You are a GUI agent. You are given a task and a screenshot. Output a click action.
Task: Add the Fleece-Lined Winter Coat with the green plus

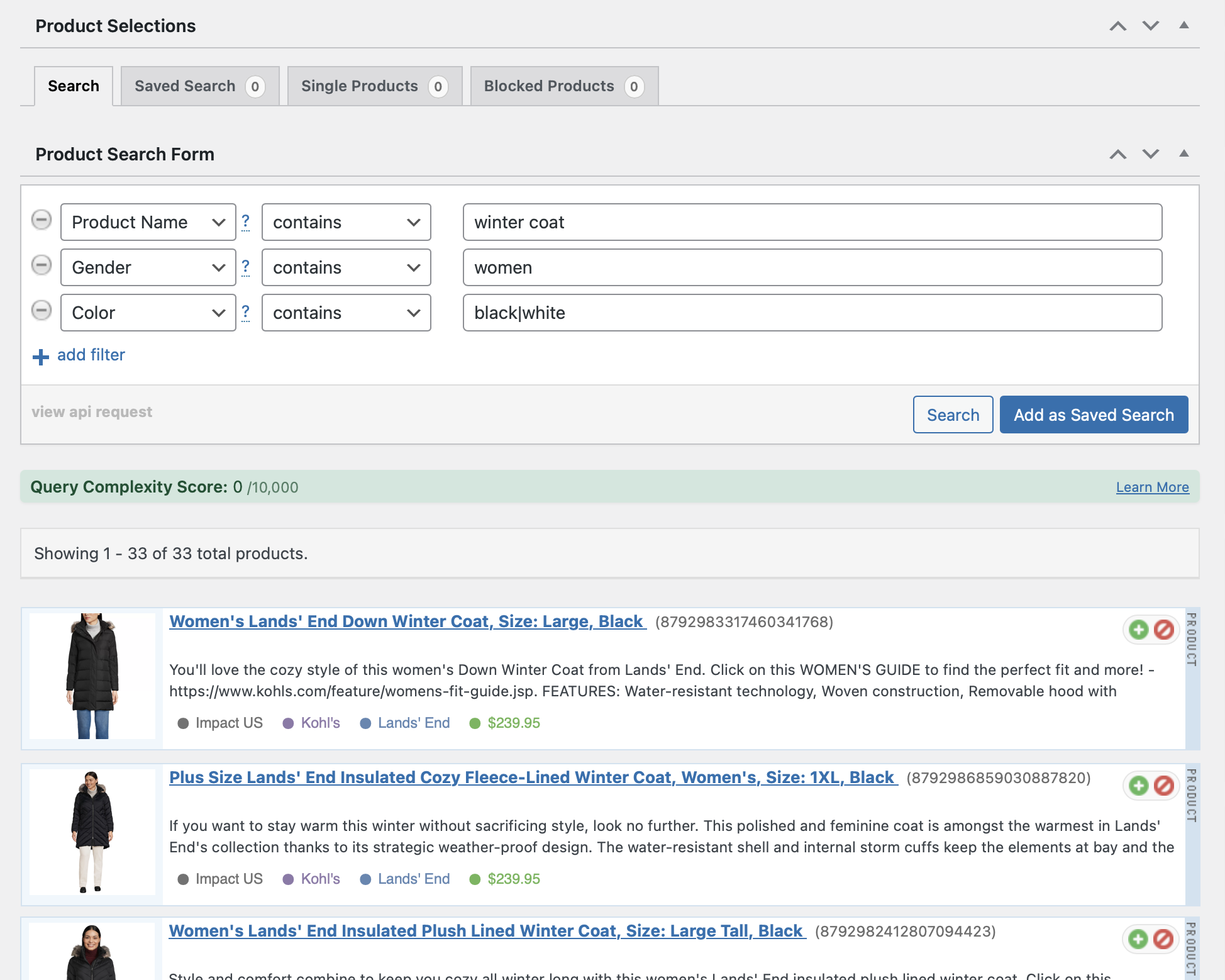pyautogui.click(x=1138, y=786)
